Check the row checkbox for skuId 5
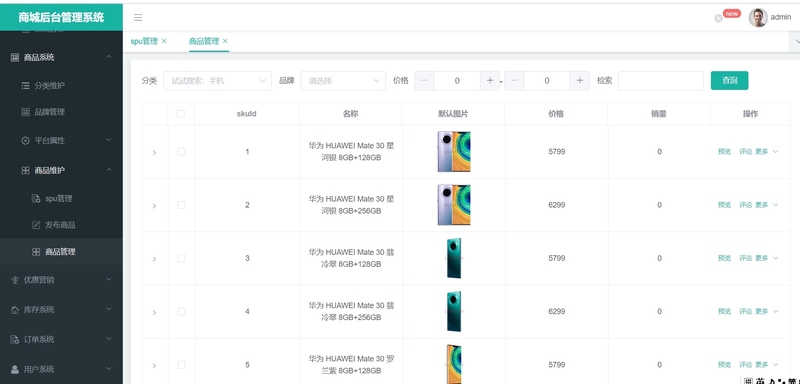The width and height of the screenshot is (800, 384). pyautogui.click(x=181, y=365)
